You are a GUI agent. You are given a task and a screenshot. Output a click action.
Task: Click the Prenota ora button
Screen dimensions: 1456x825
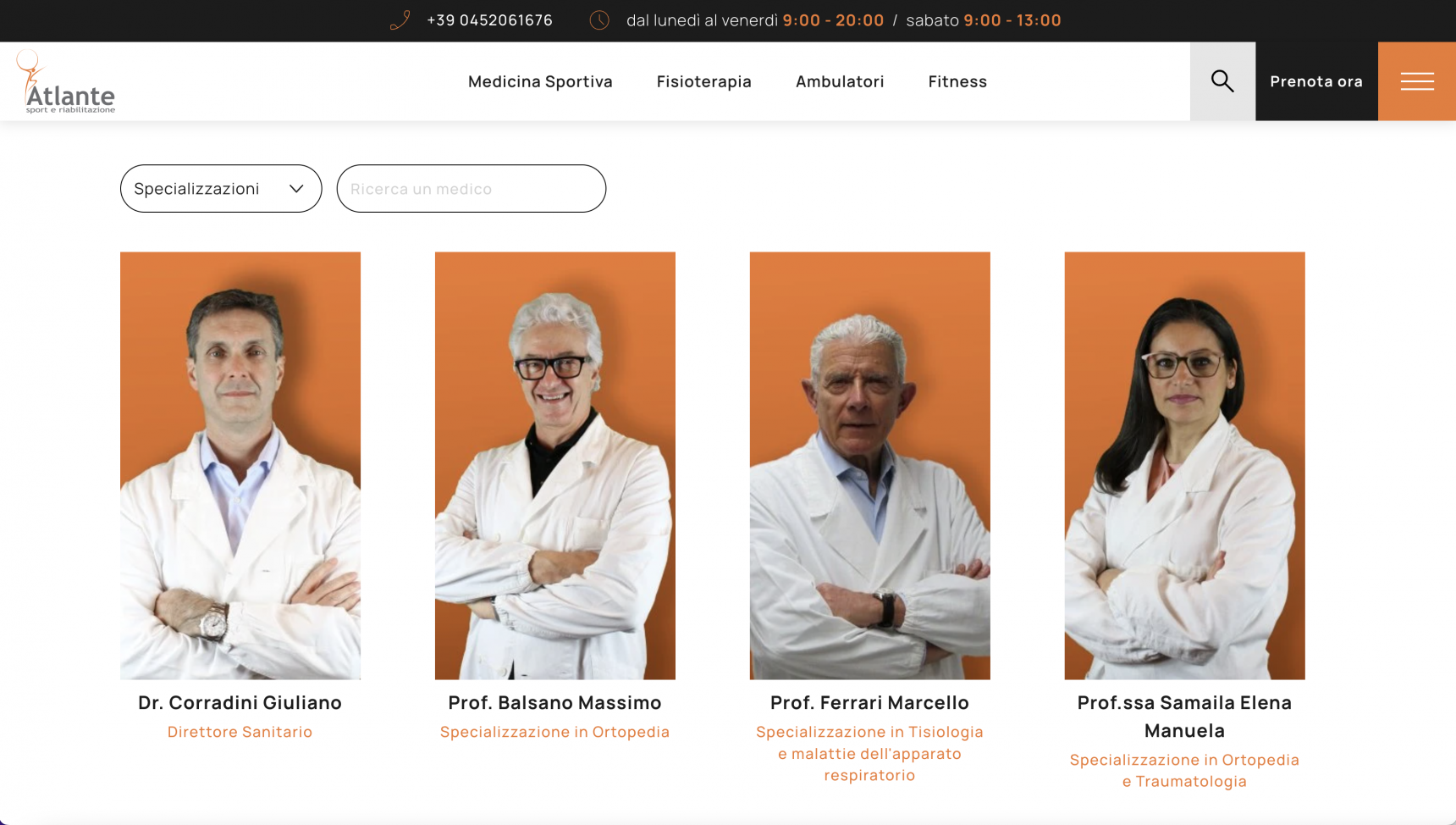point(1316,81)
